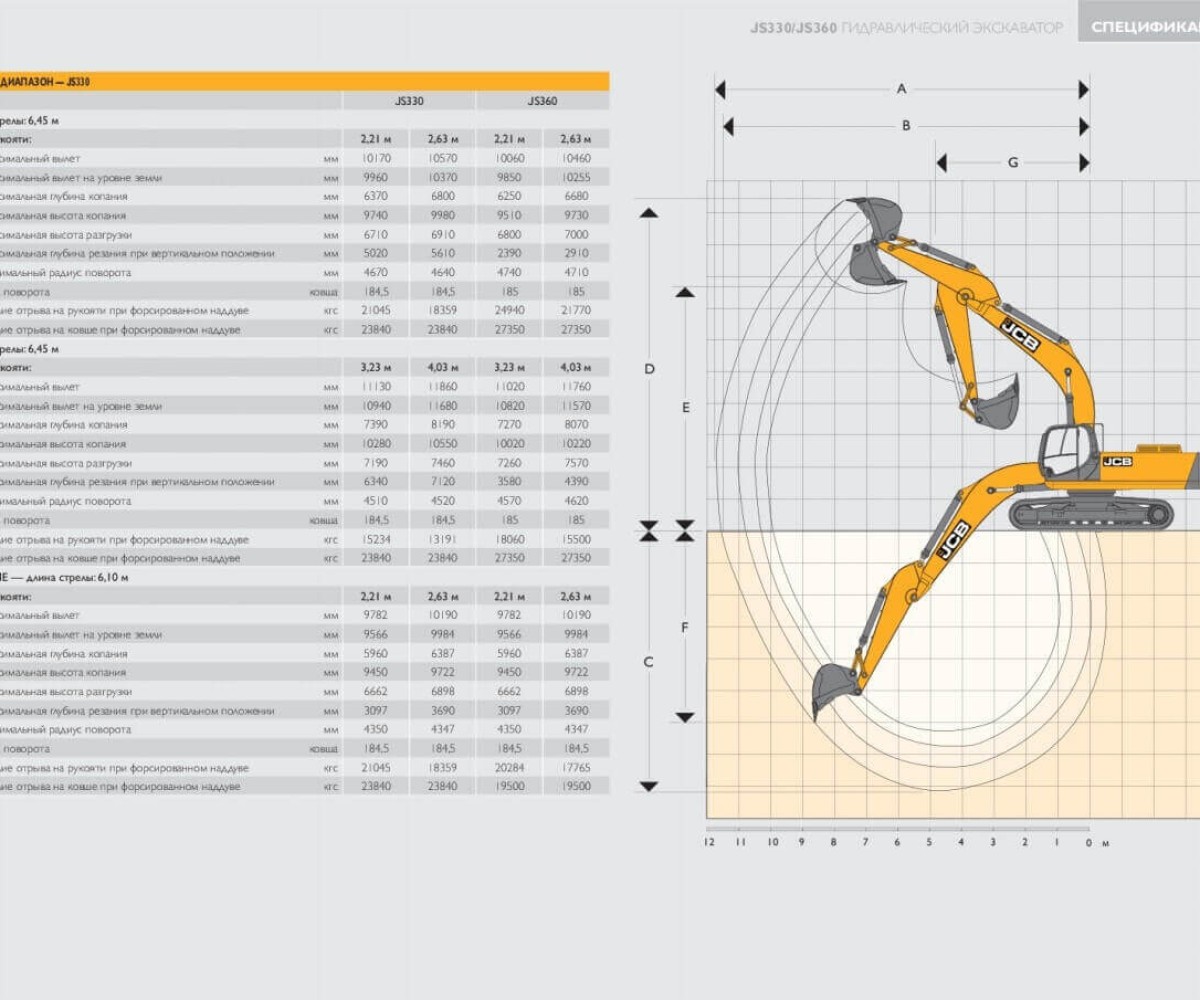Click dimension label A above the diagram
This screenshot has width=1200, height=1000.
[x=901, y=89]
